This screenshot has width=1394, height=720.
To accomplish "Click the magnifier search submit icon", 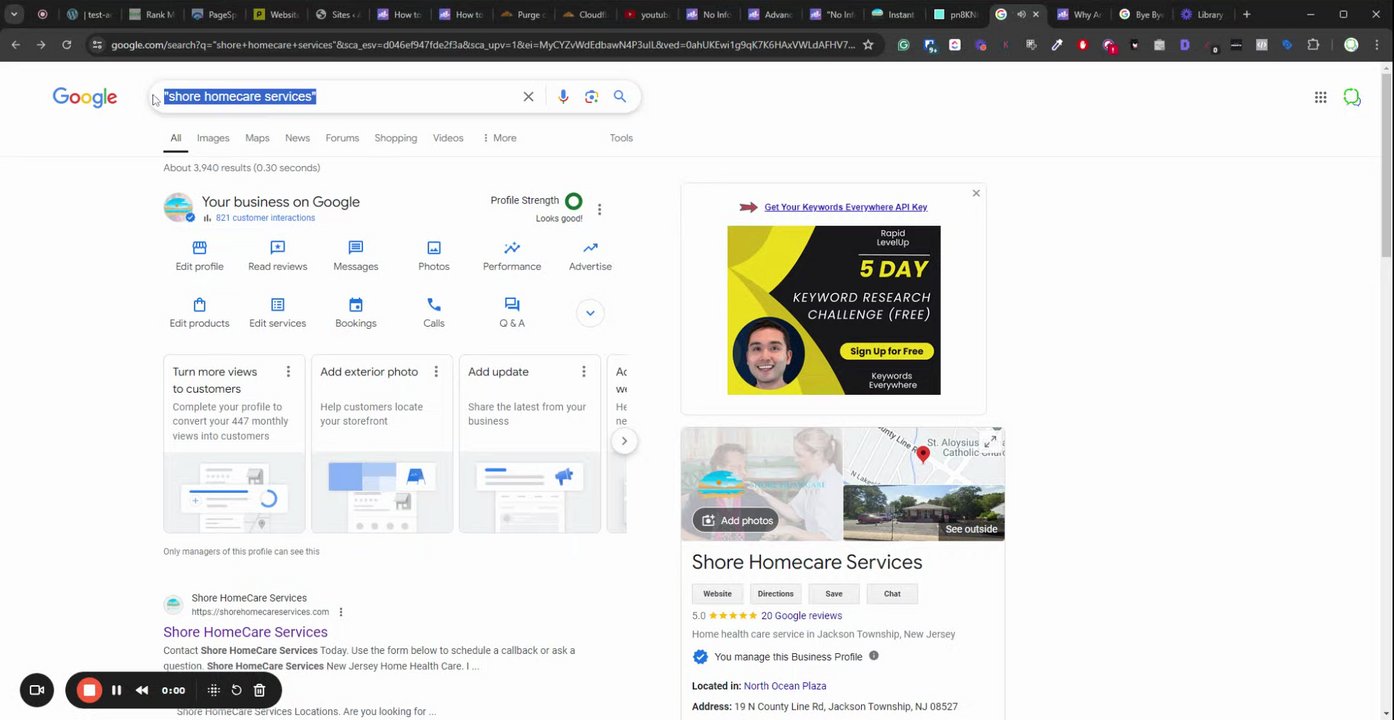I will (620, 96).
